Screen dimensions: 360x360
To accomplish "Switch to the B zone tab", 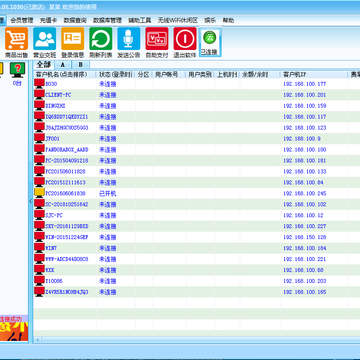I will click(x=81, y=65).
